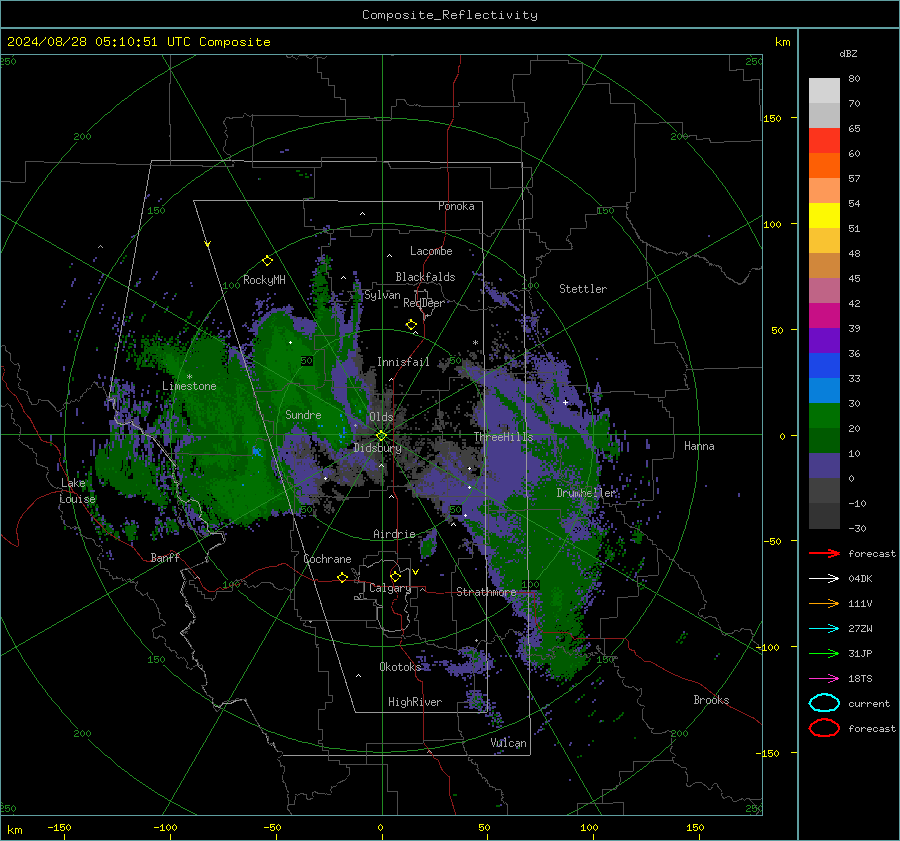Click the red 'forecast' ellipse legend icon
Viewport: 900px width, 841px height.
pyautogui.click(x=824, y=728)
